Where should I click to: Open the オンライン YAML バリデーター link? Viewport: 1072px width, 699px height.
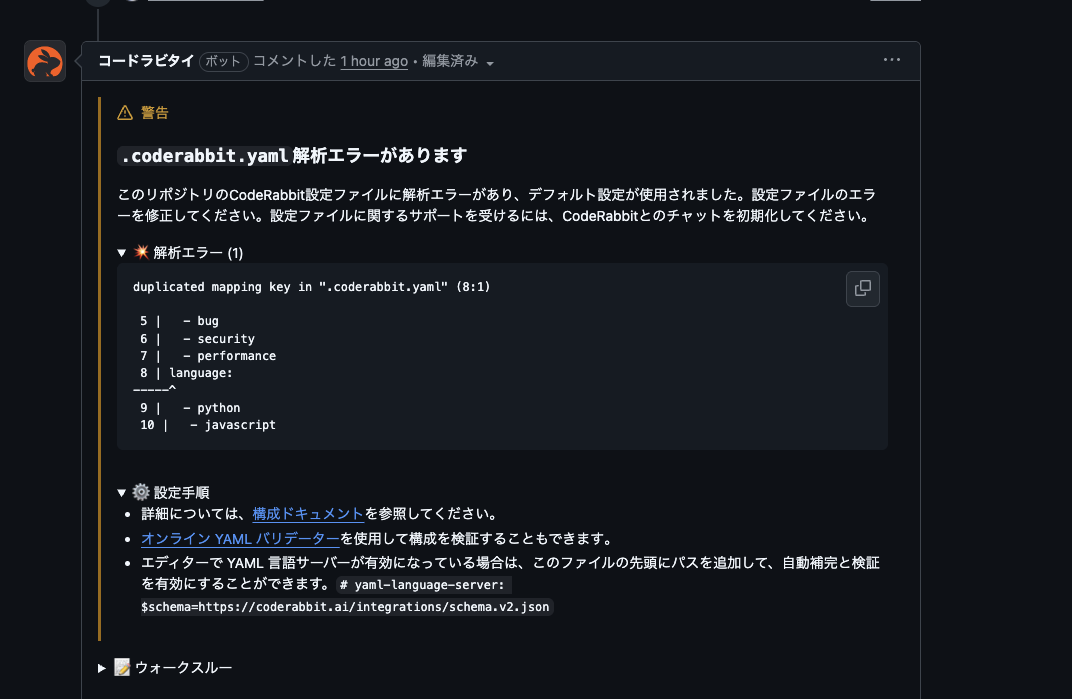[240, 539]
